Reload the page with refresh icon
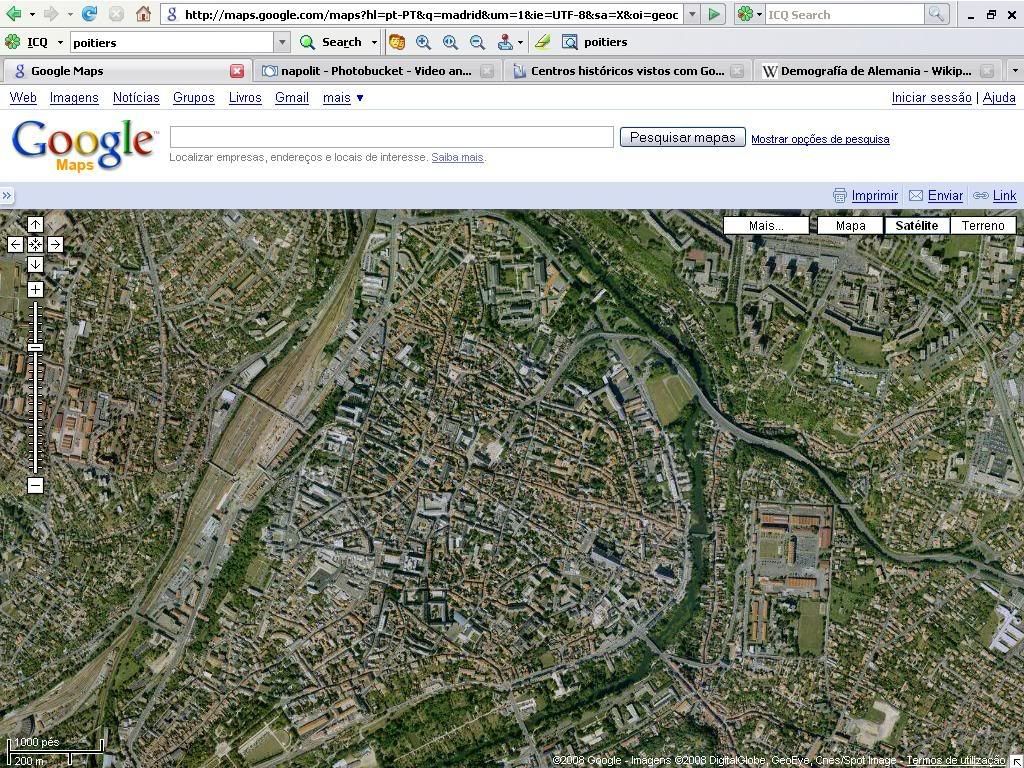Viewport: 1024px width, 768px height. coord(89,14)
